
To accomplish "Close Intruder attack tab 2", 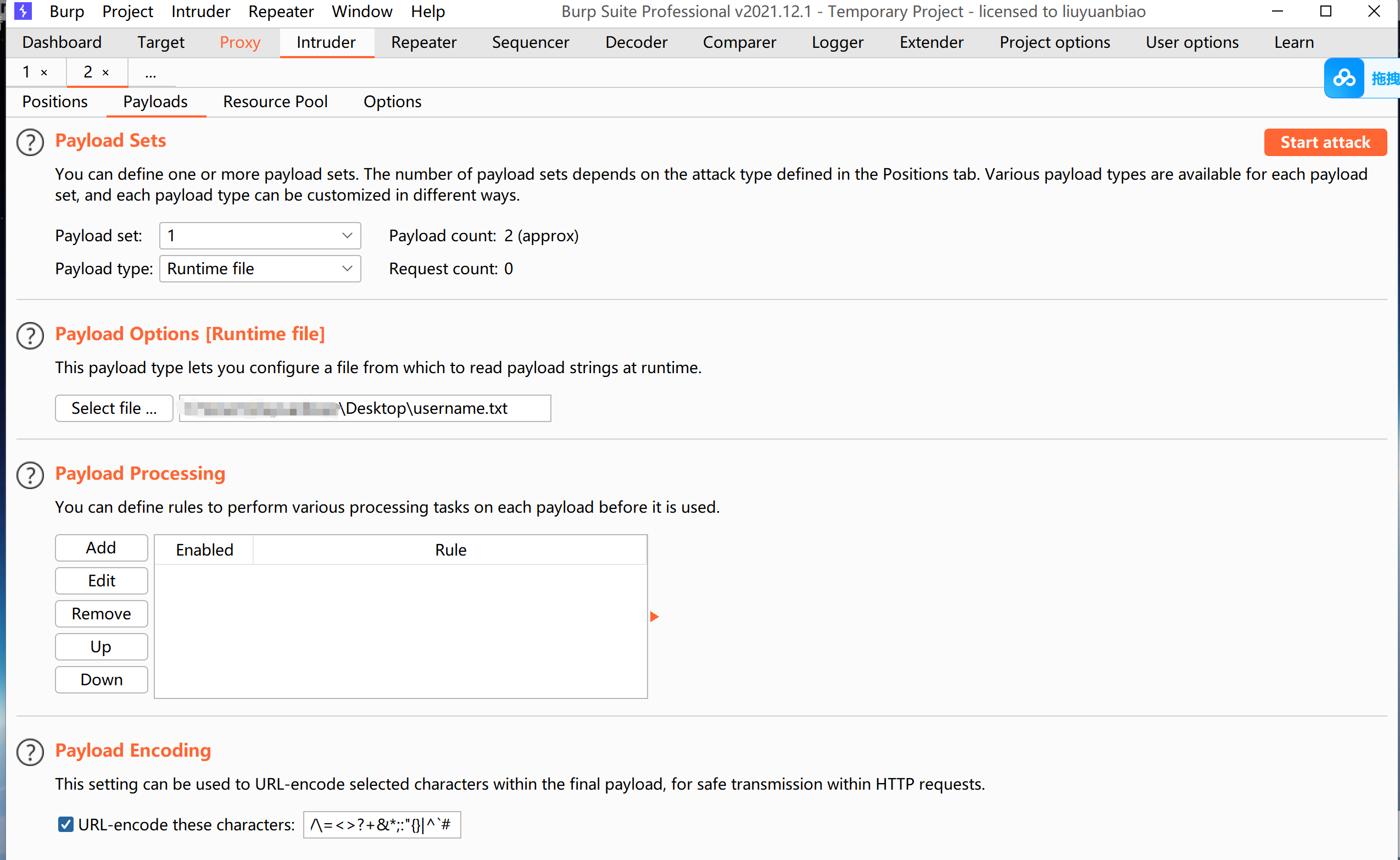I will tap(105, 73).
